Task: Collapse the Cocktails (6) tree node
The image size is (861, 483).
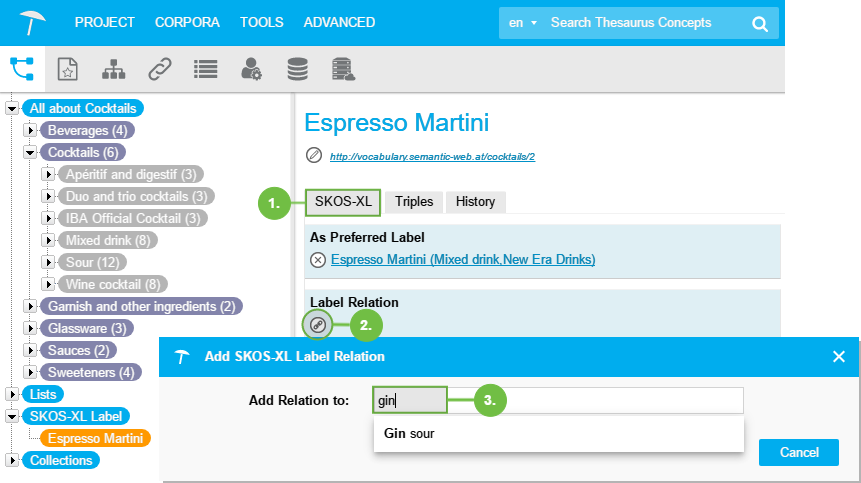Action: pos(30,152)
